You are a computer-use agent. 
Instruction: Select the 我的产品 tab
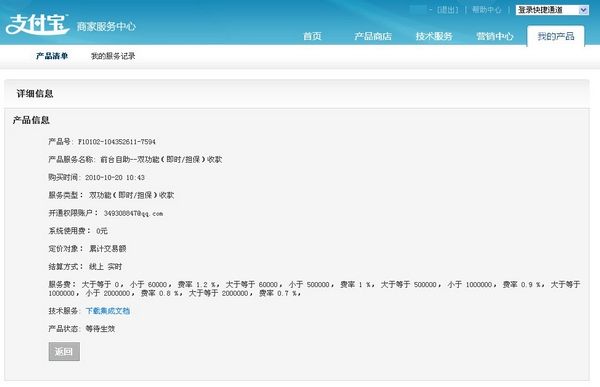[x=556, y=36]
